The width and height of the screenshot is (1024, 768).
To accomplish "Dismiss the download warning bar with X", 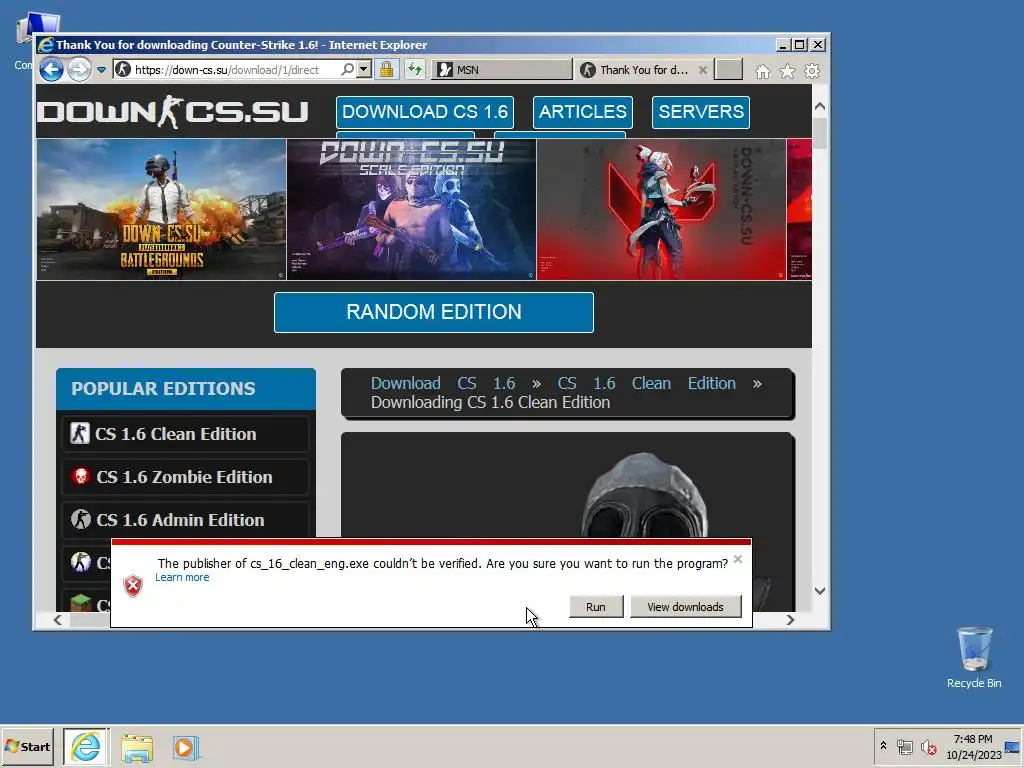I will (738, 559).
